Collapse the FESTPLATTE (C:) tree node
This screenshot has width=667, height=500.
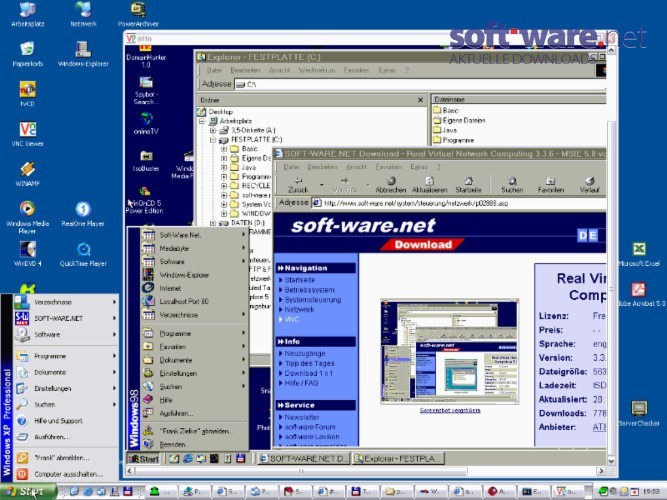(x=213, y=140)
